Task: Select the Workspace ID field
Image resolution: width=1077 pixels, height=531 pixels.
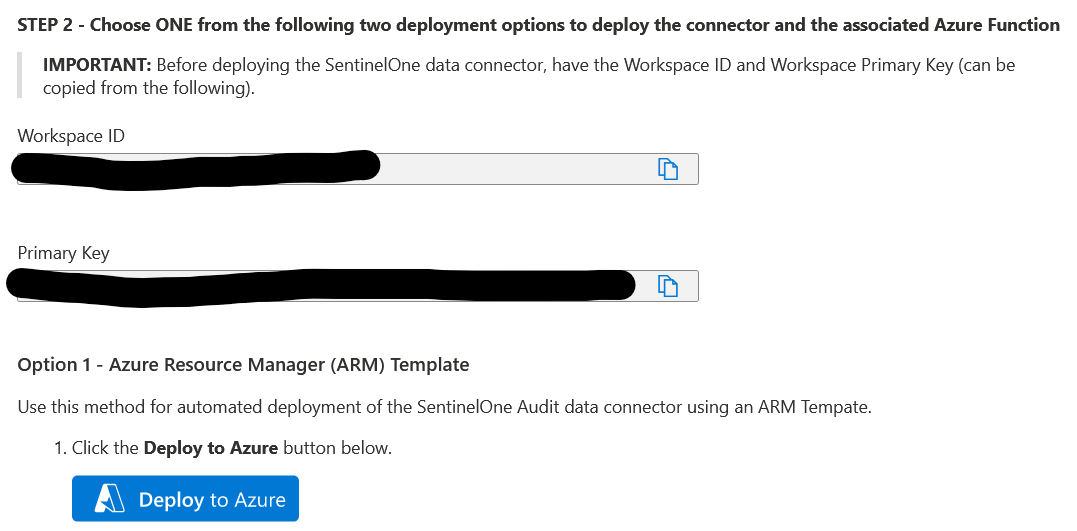Action: click(x=358, y=169)
